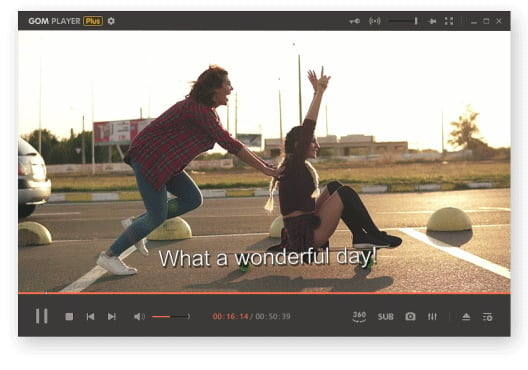528x370 pixels.
Task: Capture a screenshot with the camera icon
Action: [410, 316]
